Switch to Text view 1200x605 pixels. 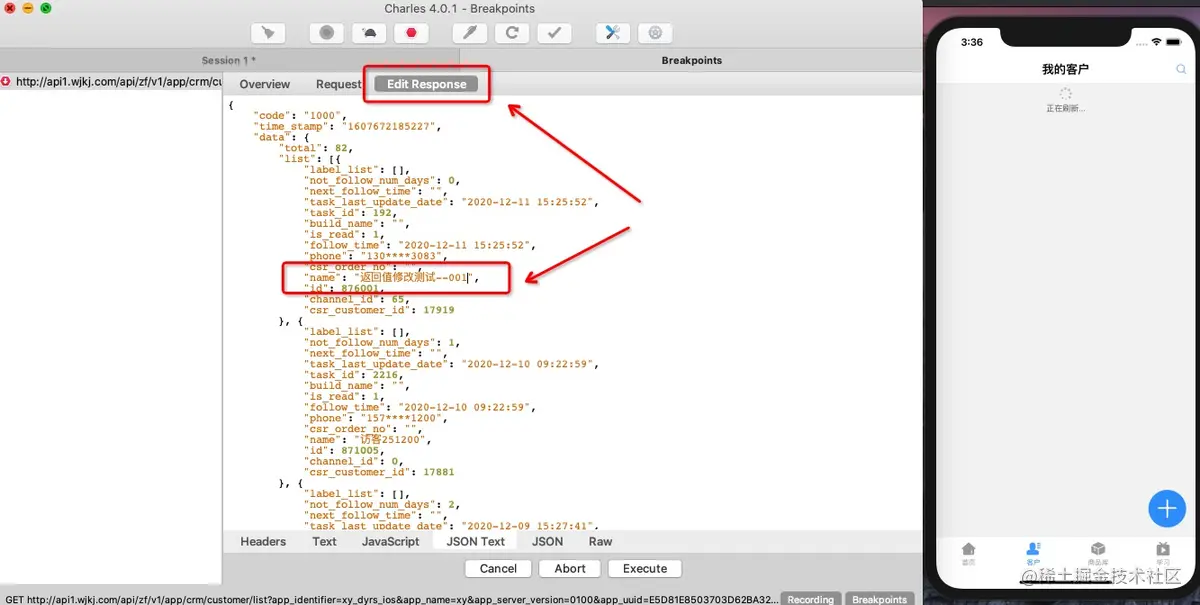point(324,541)
